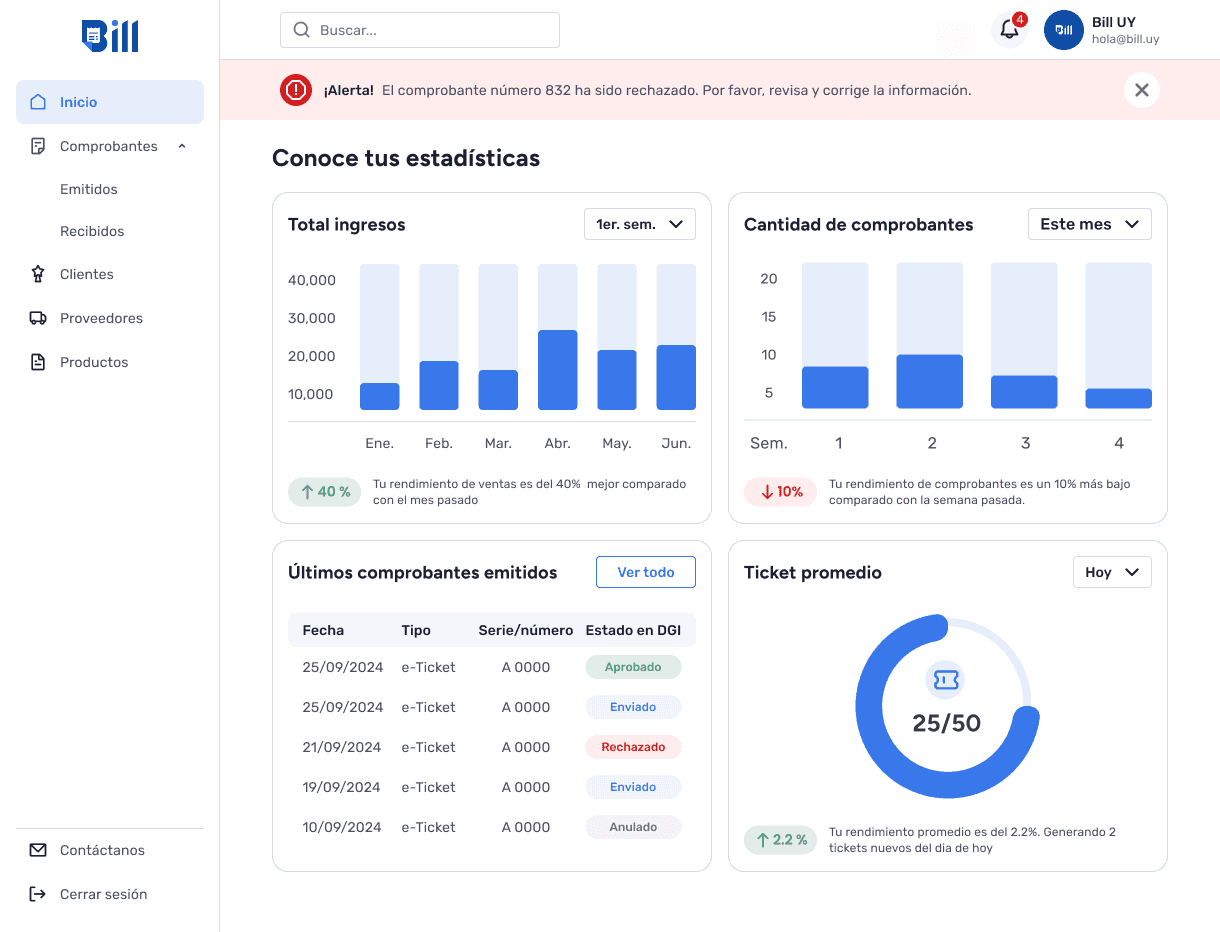Click the Aprobado status badge
The height and width of the screenshot is (932, 1220).
click(633, 667)
